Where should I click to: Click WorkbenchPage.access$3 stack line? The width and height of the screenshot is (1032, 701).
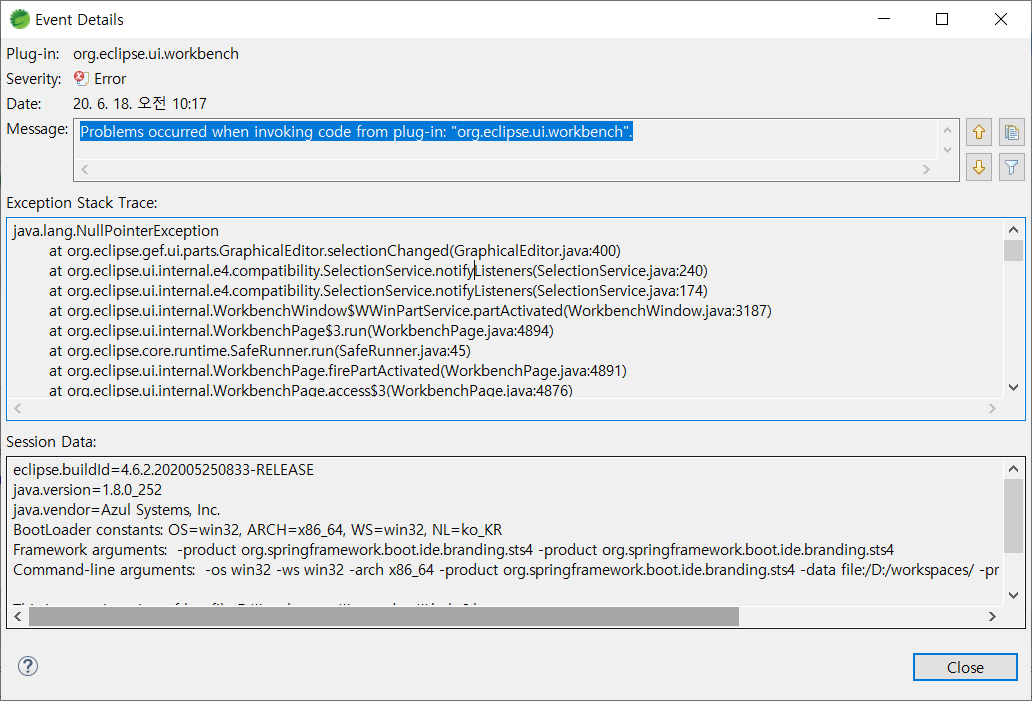click(x=311, y=390)
